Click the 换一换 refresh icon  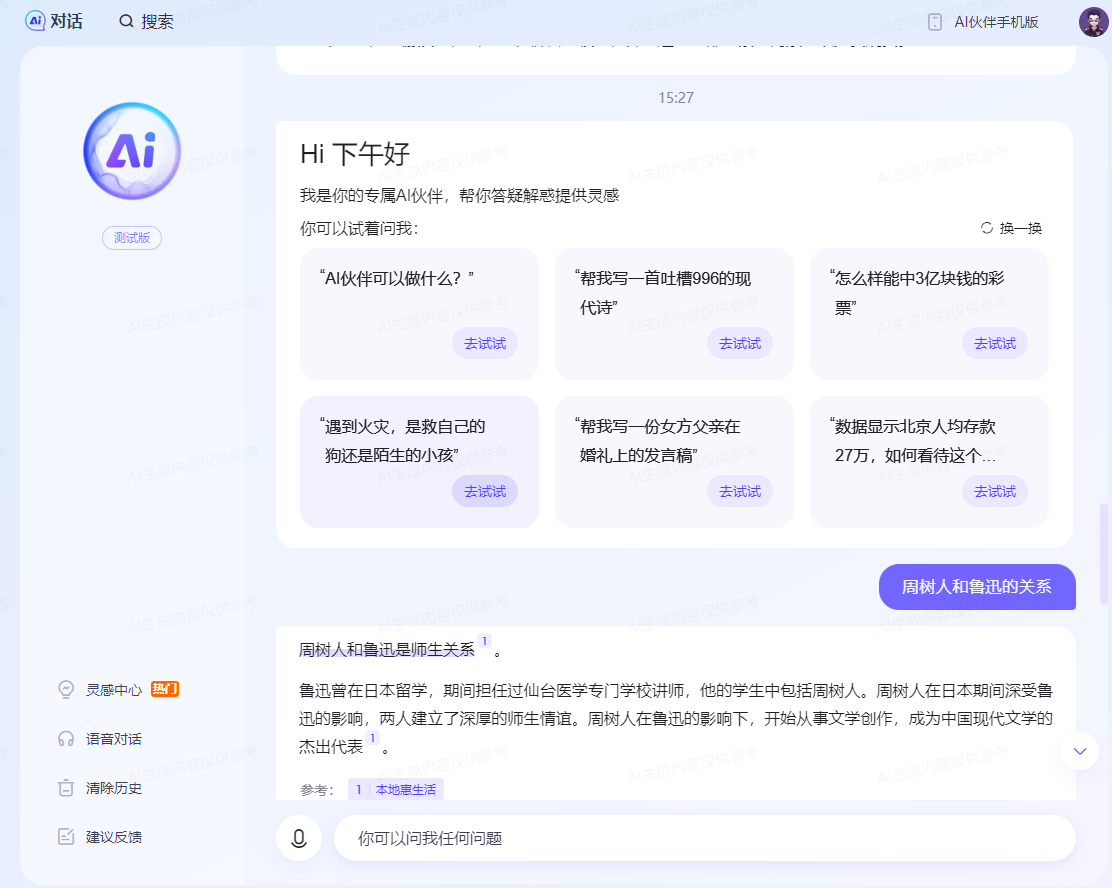coord(986,228)
